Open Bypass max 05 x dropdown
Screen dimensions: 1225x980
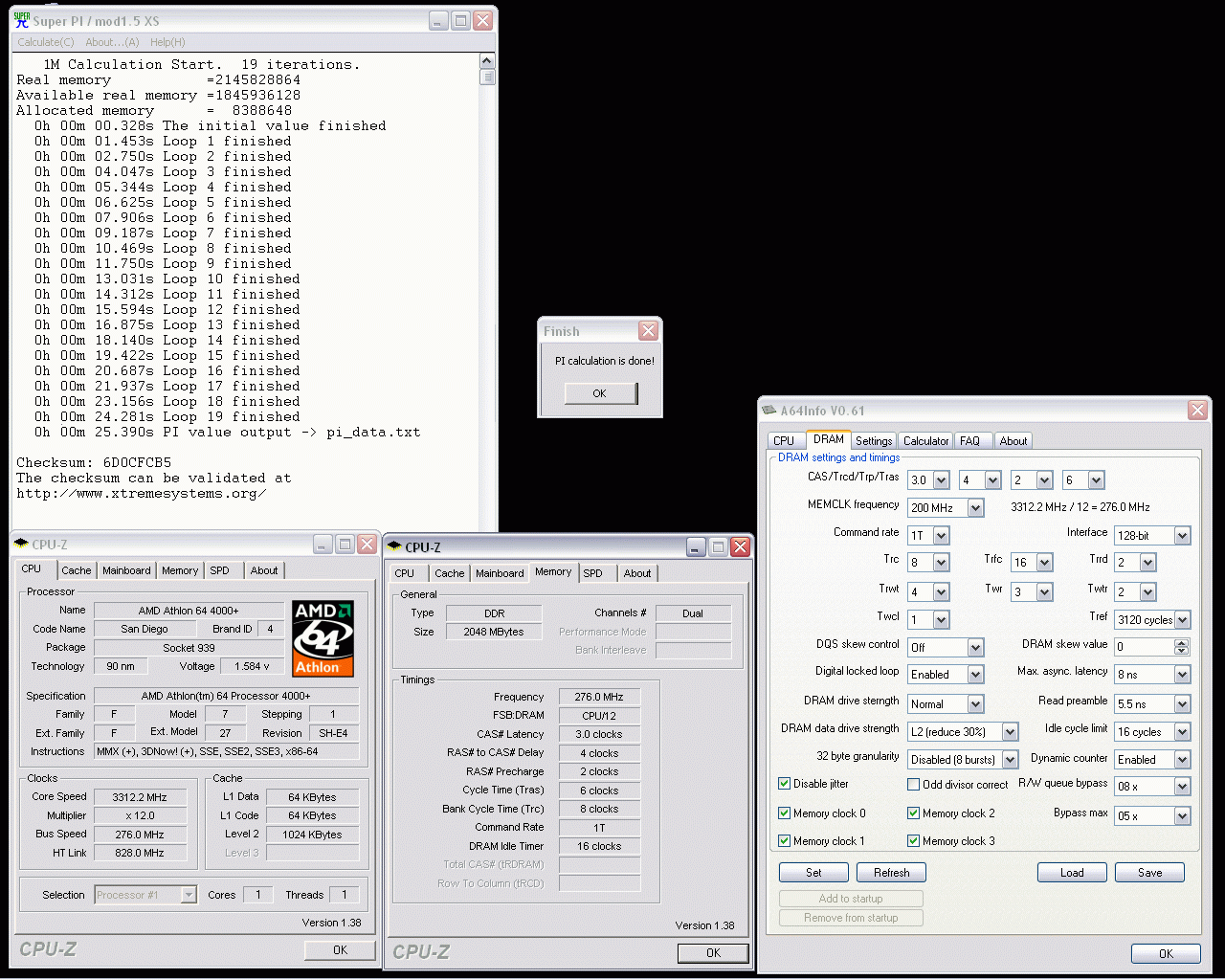pyautogui.click(x=1182, y=816)
